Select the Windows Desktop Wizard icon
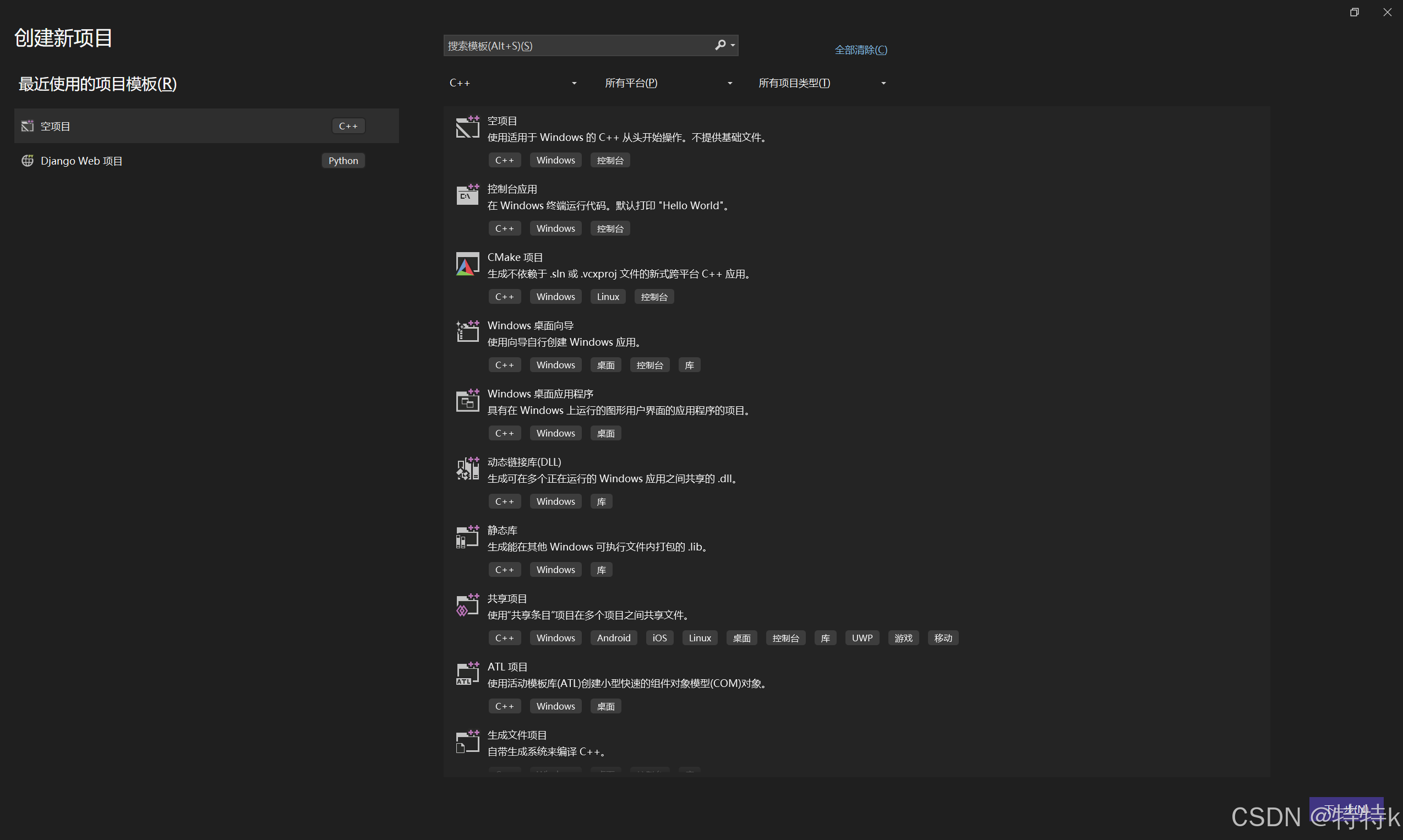The height and width of the screenshot is (840, 1403). (467, 332)
